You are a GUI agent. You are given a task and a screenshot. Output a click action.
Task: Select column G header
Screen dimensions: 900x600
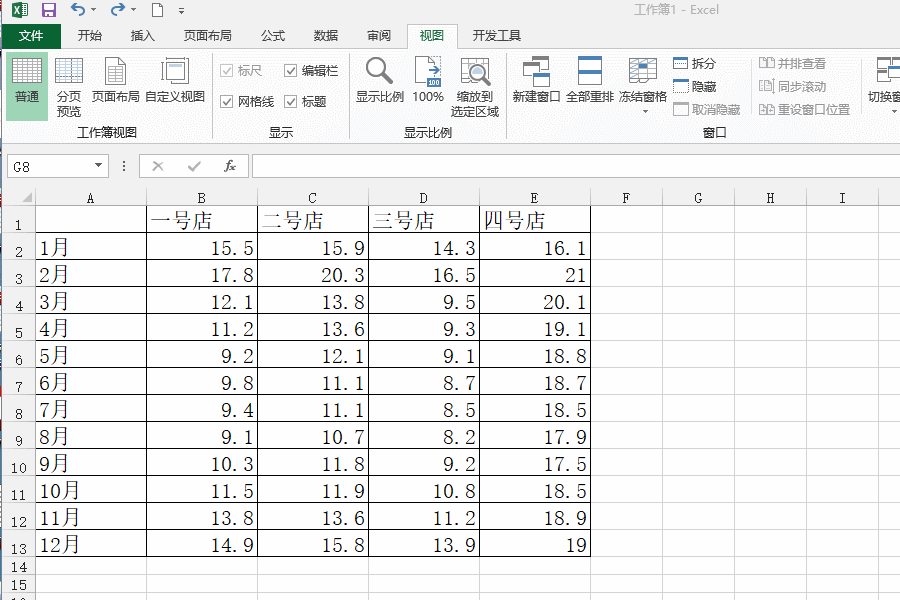click(x=698, y=198)
